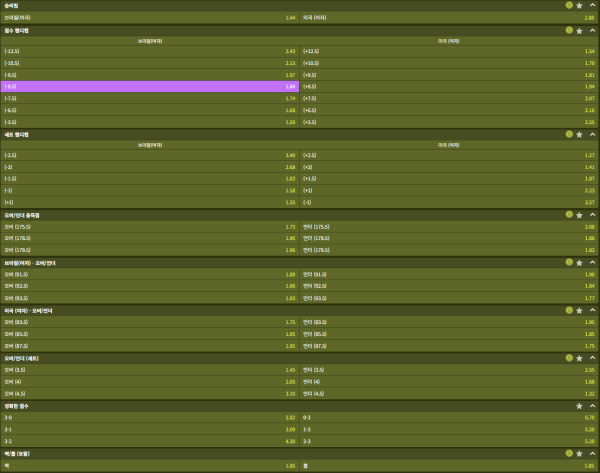View info for 브라질(여자) - 오버/언더 section
Viewport: 600px width, 473px height.
coord(569,262)
